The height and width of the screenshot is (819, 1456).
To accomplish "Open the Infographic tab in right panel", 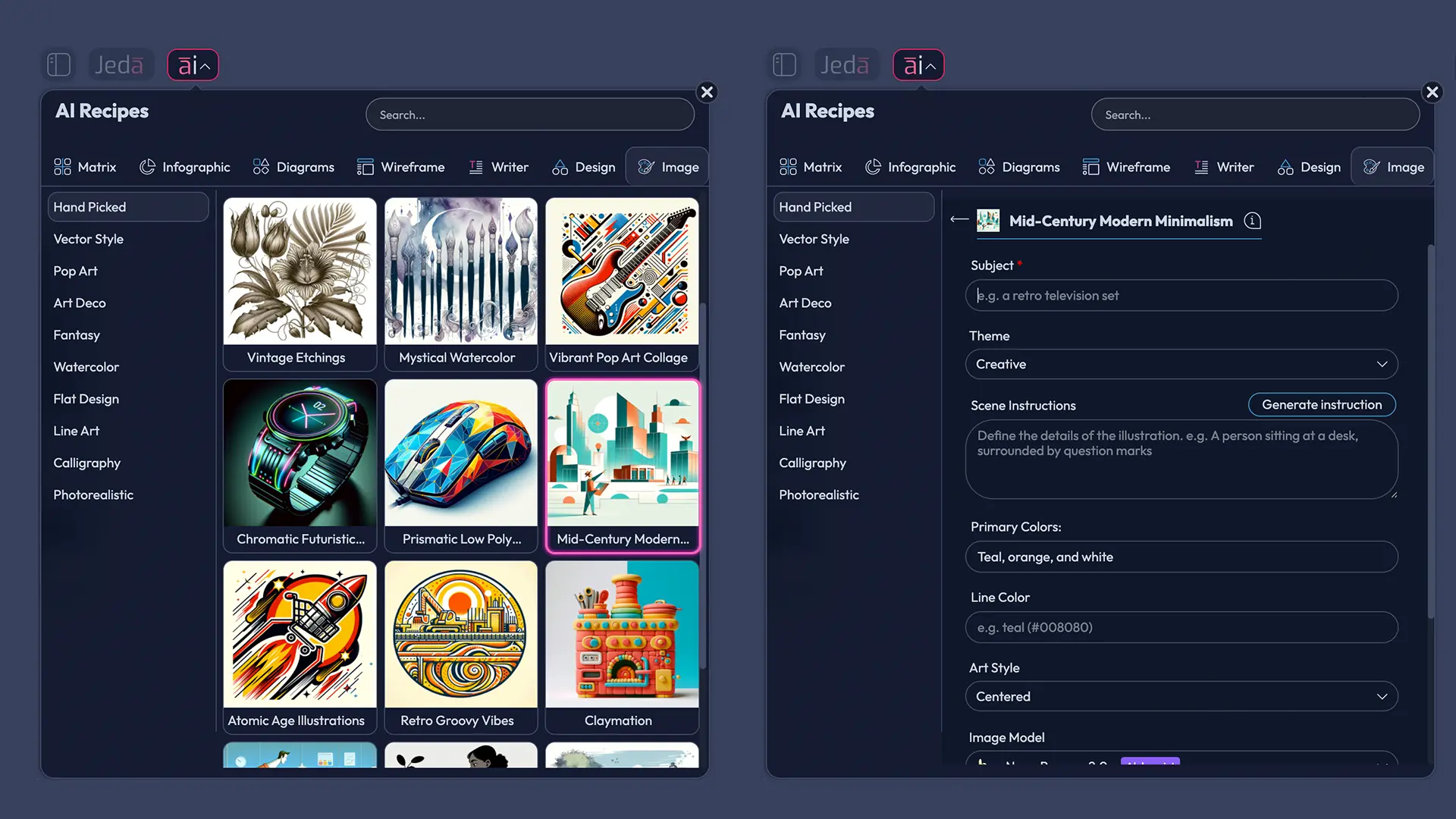I will tap(910, 167).
